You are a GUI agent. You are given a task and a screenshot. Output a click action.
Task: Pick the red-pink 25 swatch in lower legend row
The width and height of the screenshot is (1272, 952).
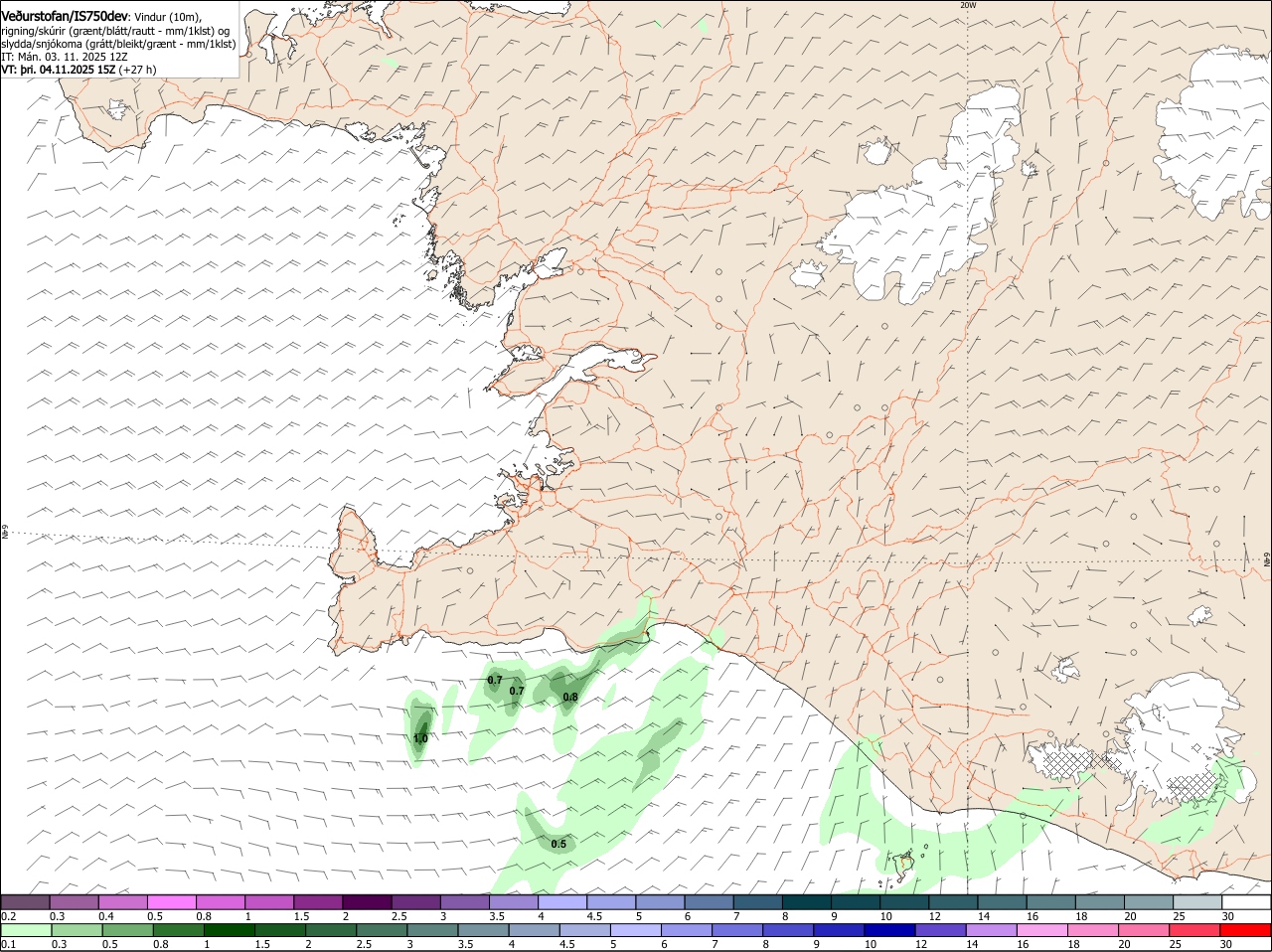(x=1195, y=930)
